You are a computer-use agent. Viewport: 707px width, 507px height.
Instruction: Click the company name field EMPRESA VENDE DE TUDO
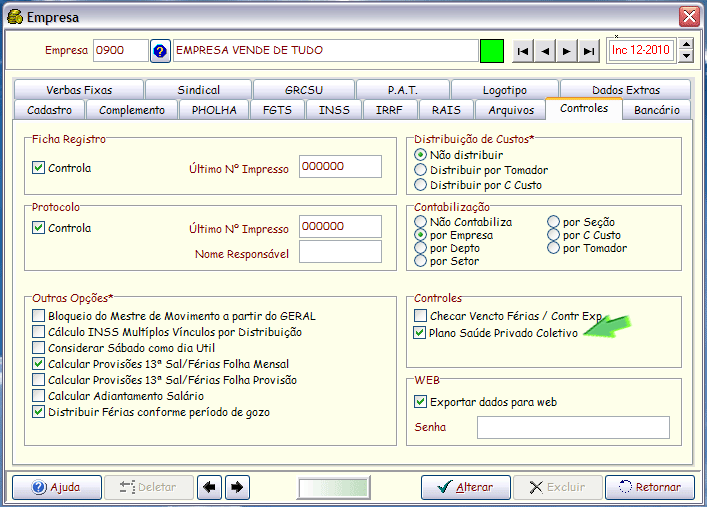(x=326, y=50)
